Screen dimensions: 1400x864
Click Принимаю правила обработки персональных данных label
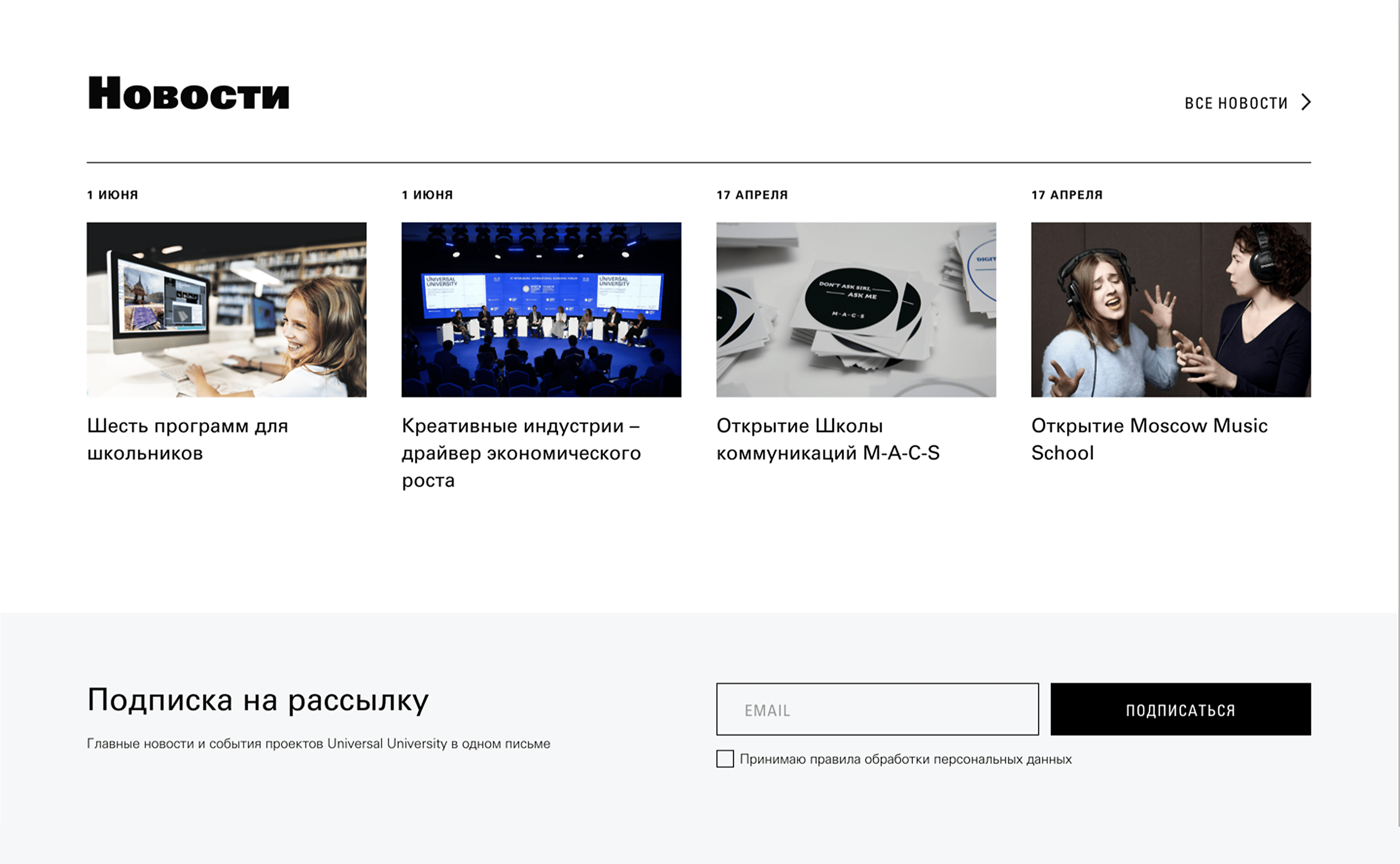coord(905,760)
